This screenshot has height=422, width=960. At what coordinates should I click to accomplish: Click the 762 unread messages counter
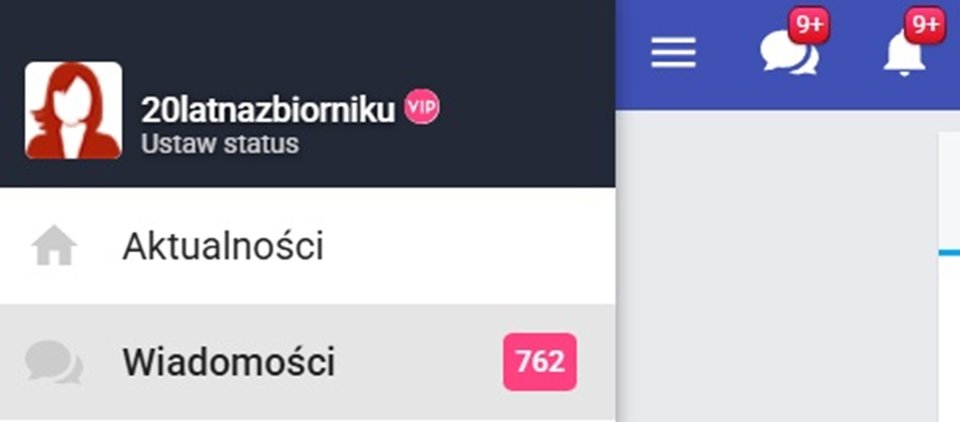(x=540, y=361)
